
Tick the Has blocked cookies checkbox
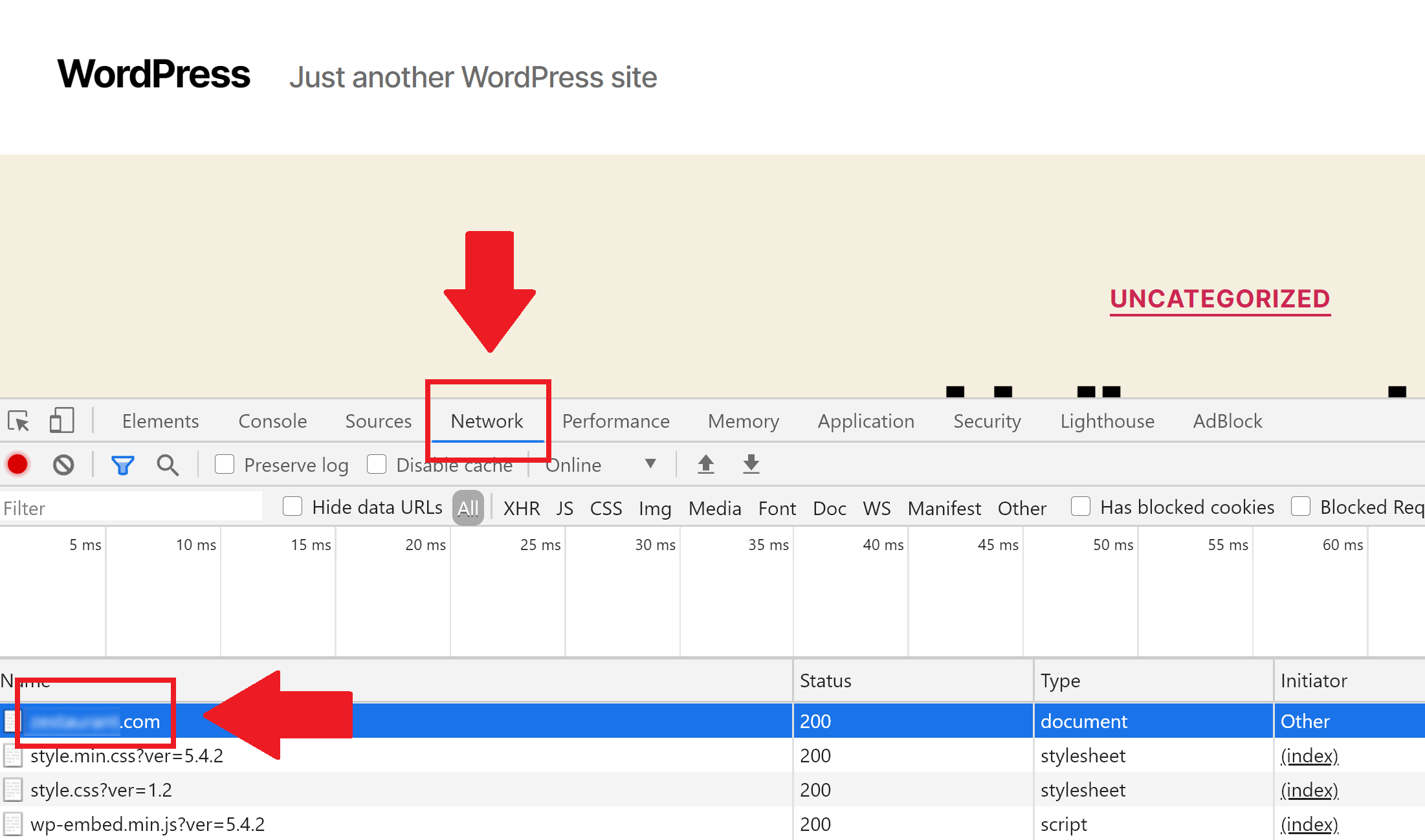pyautogui.click(x=1080, y=507)
